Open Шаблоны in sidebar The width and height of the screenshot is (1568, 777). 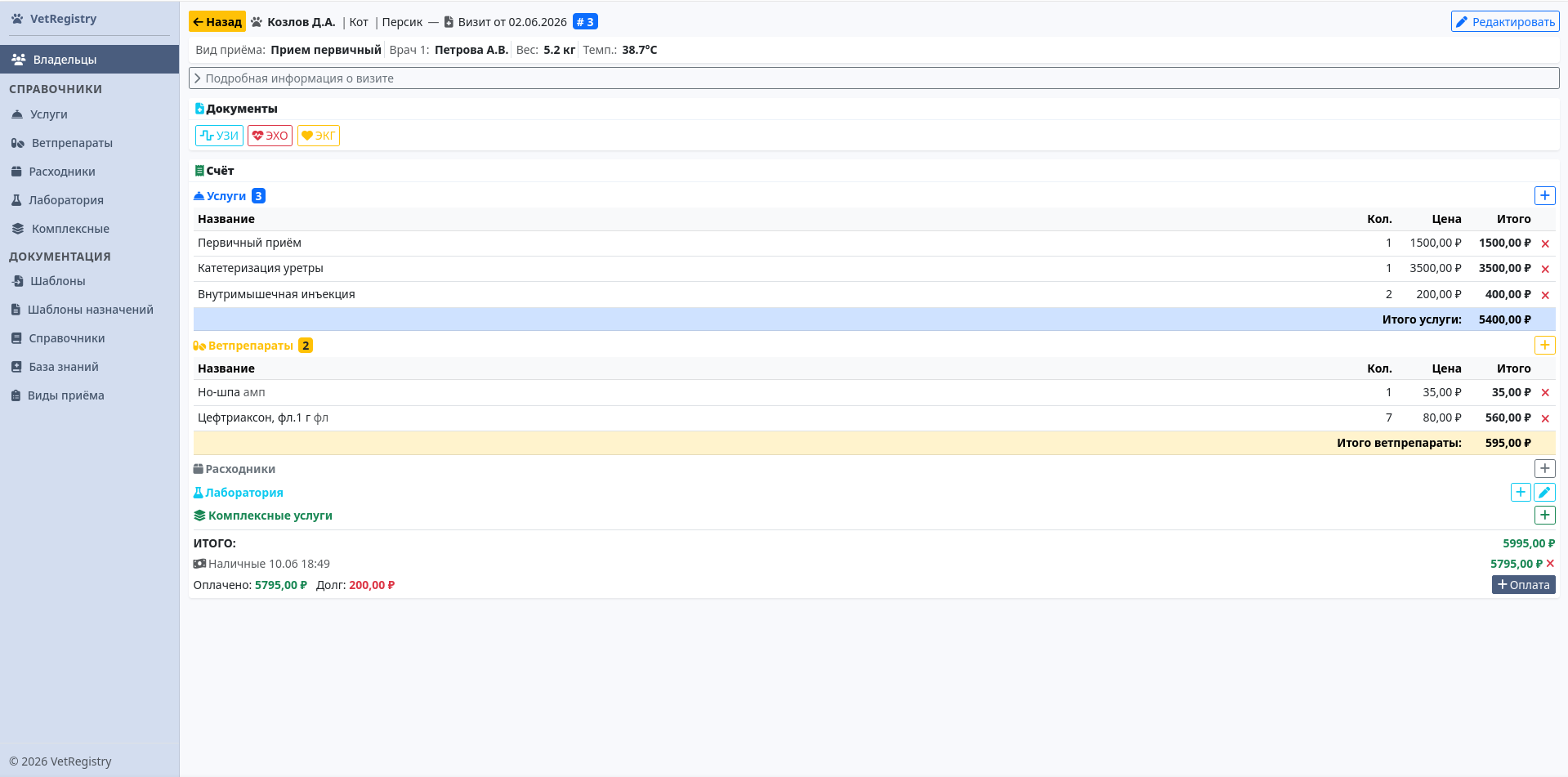point(90,281)
